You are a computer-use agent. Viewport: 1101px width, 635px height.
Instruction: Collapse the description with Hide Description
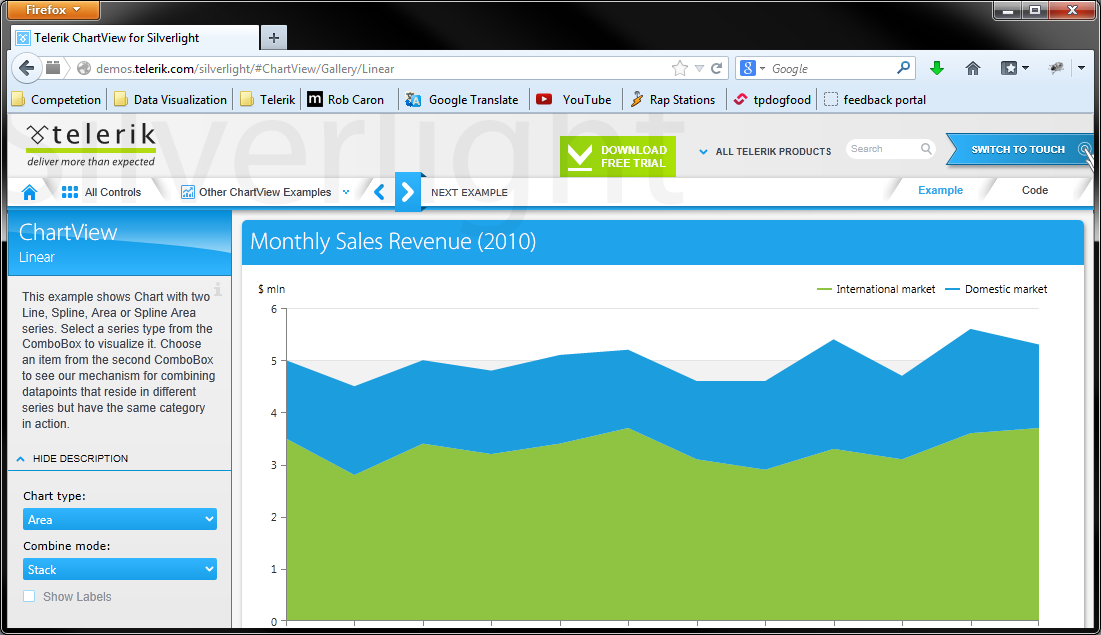coord(72,458)
